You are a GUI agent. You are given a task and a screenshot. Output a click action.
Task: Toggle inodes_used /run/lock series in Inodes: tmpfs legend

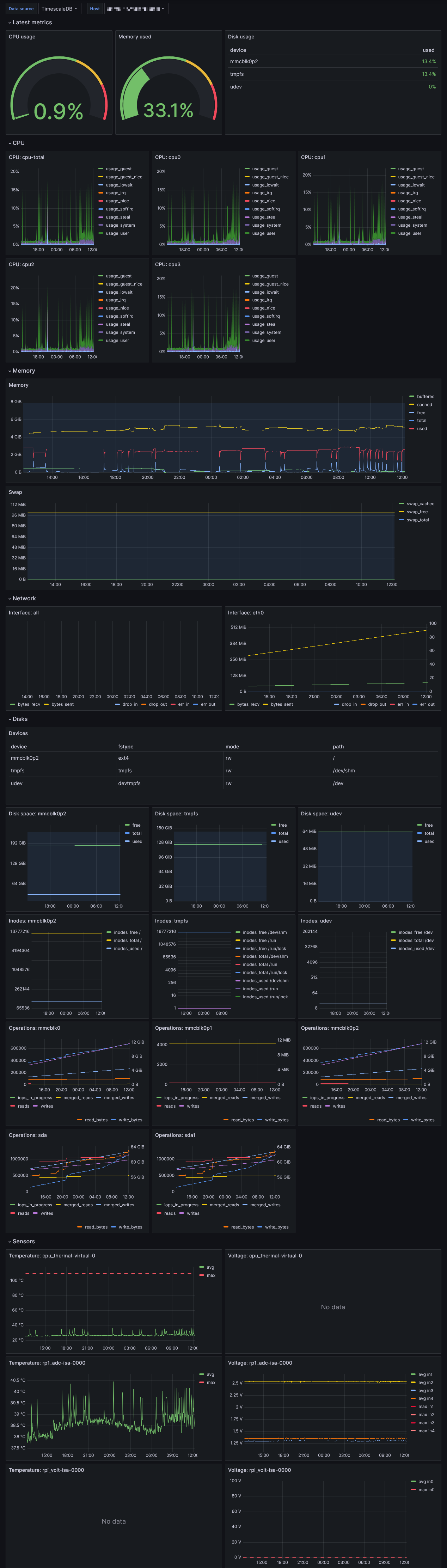(265, 997)
